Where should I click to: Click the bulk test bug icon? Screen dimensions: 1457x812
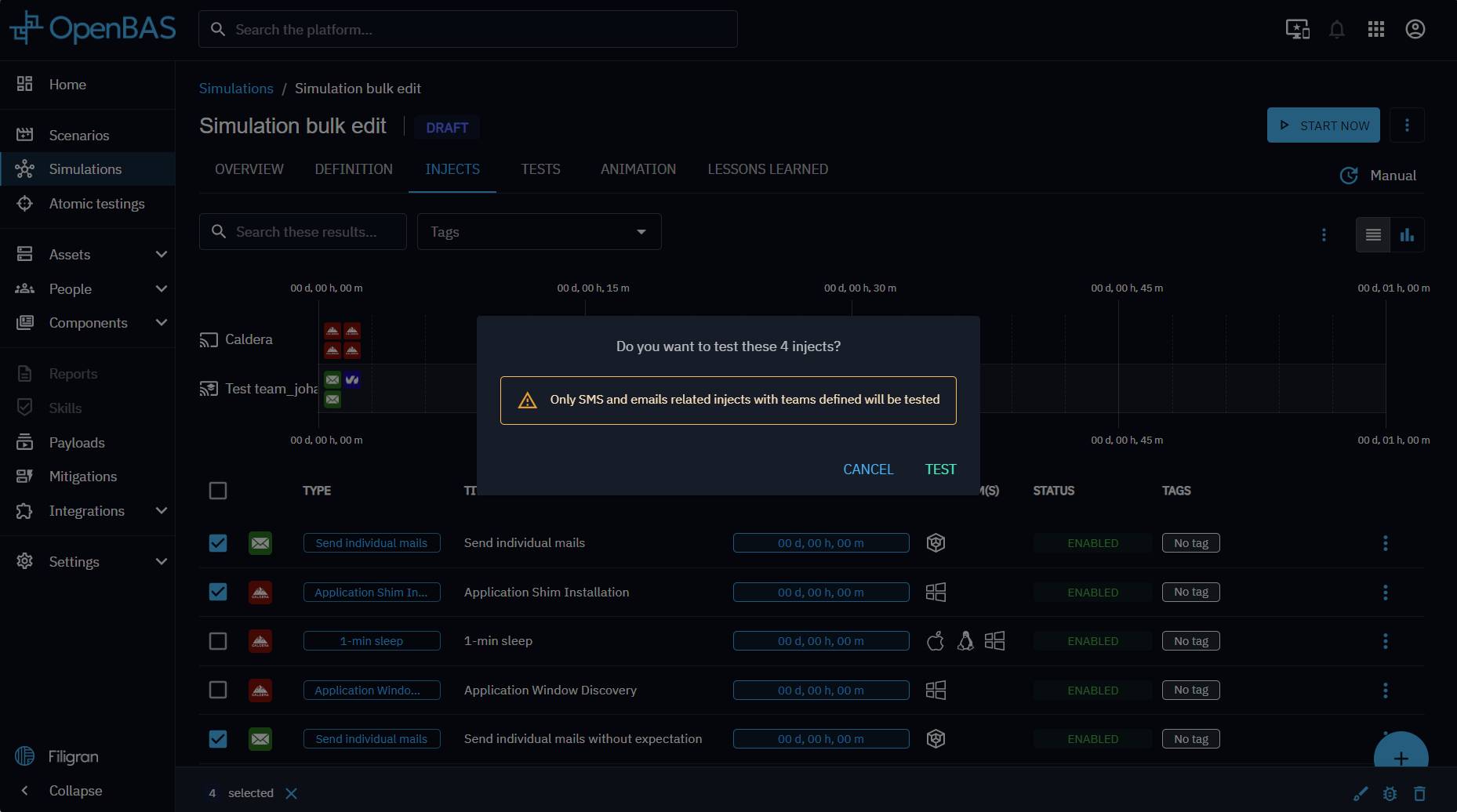(x=1390, y=794)
